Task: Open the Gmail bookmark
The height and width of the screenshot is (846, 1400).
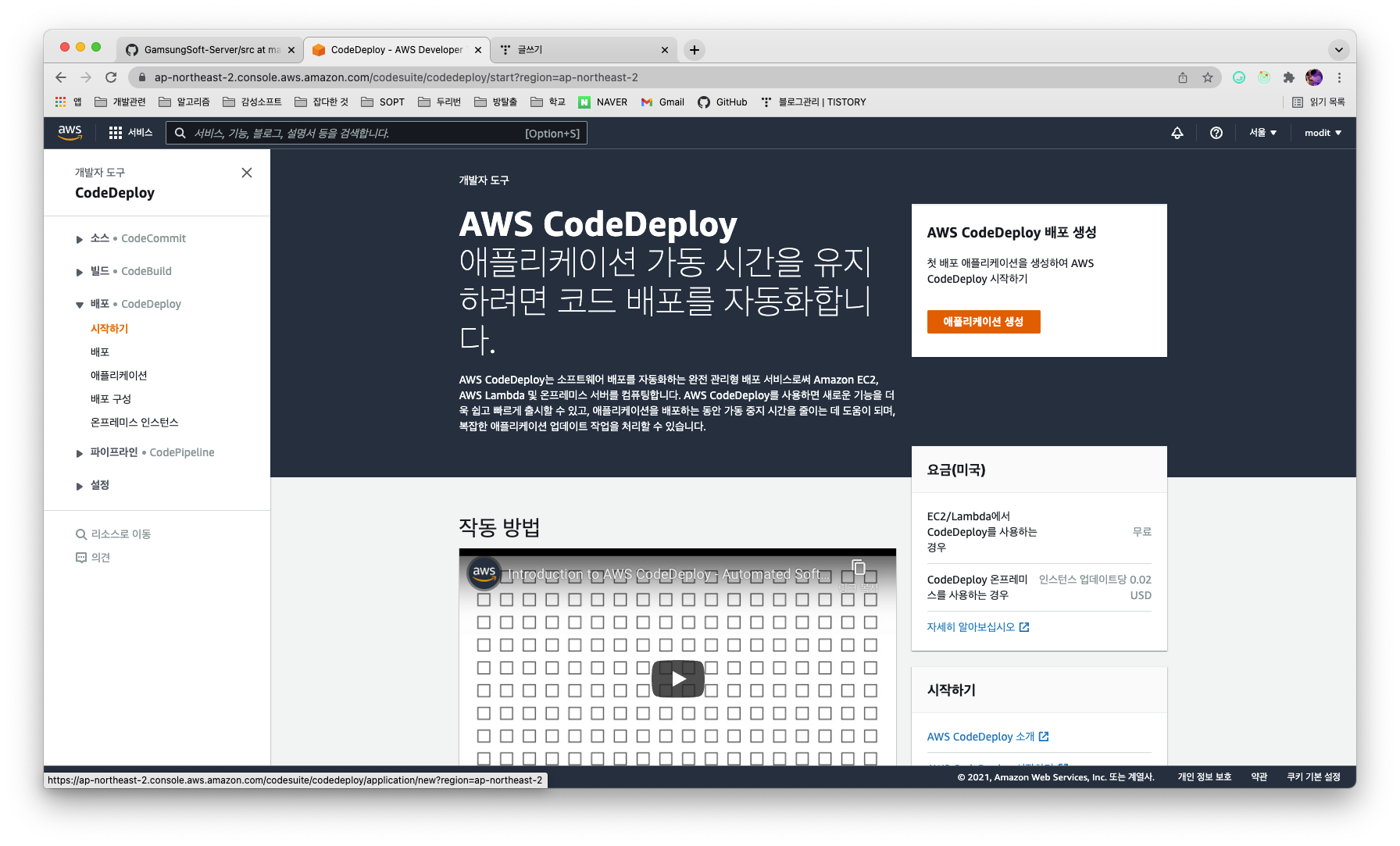Action: (662, 102)
